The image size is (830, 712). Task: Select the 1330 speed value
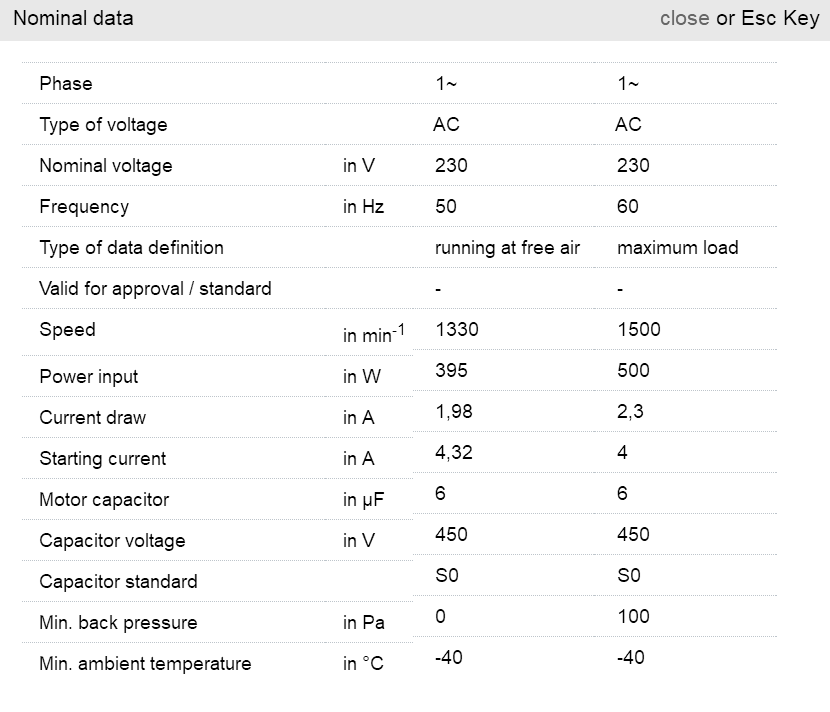[x=457, y=330]
